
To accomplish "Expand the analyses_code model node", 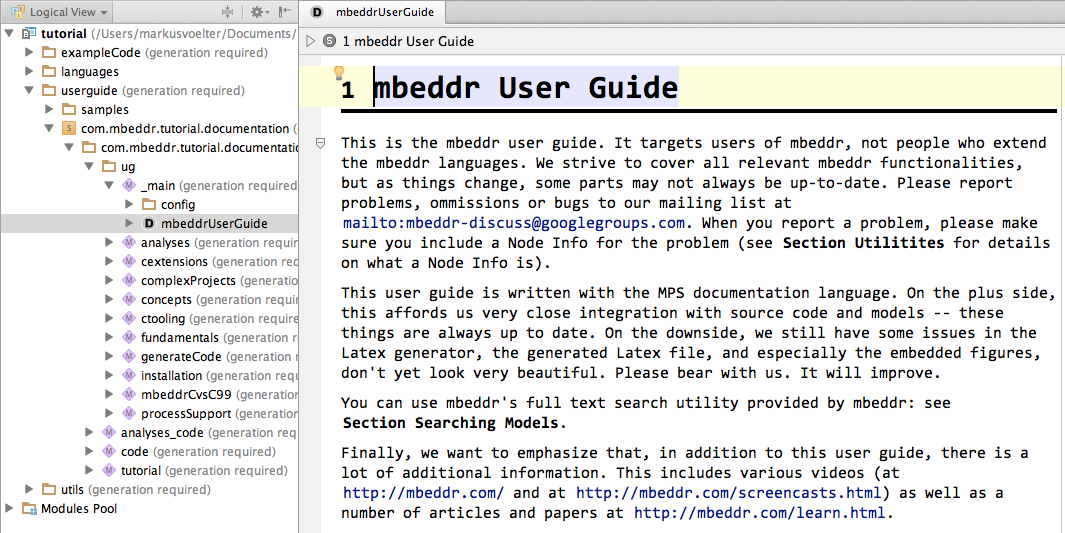I will (x=89, y=433).
